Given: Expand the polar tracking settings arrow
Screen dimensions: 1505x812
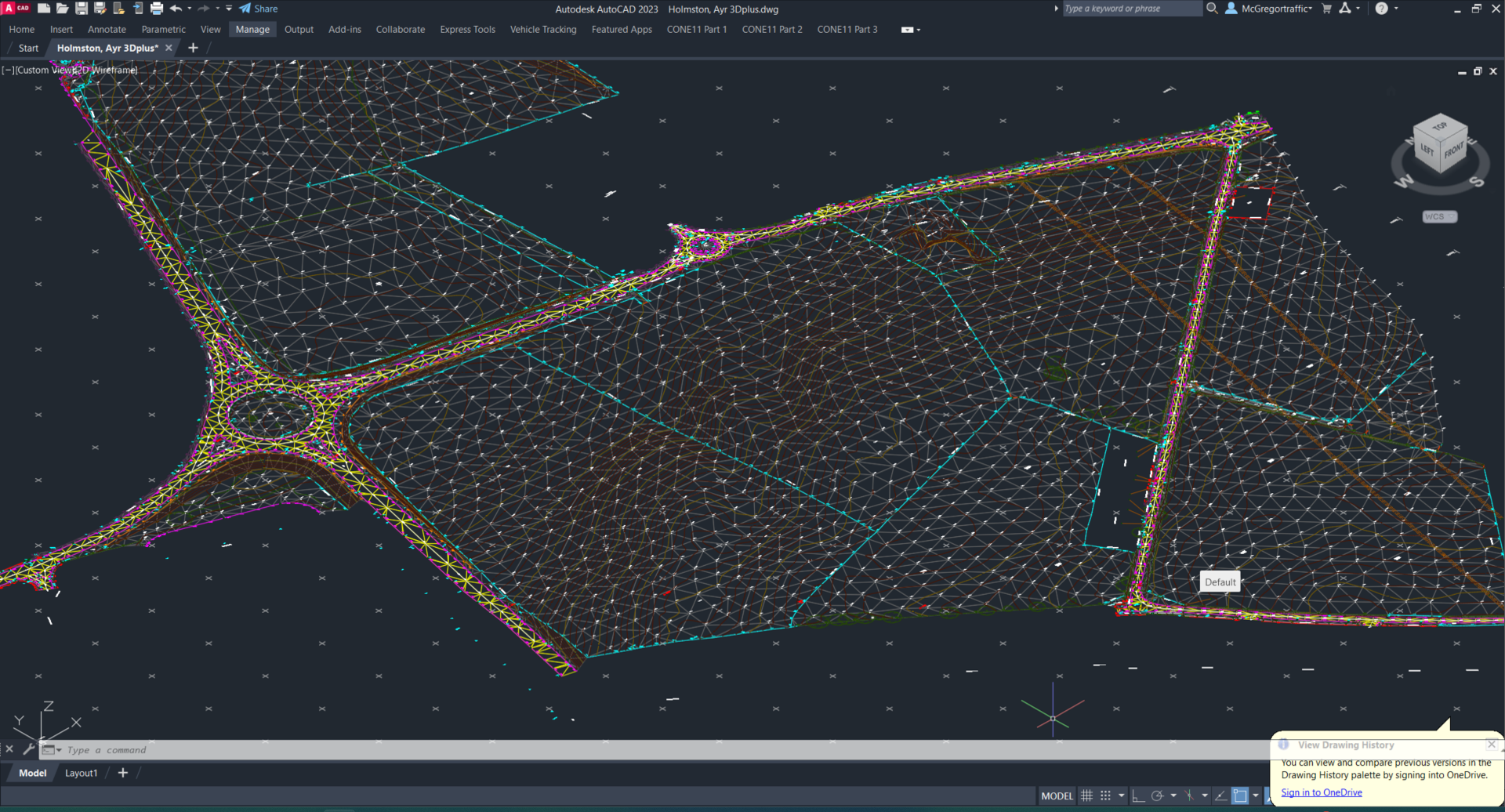Looking at the screenshot, I should [x=1173, y=796].
